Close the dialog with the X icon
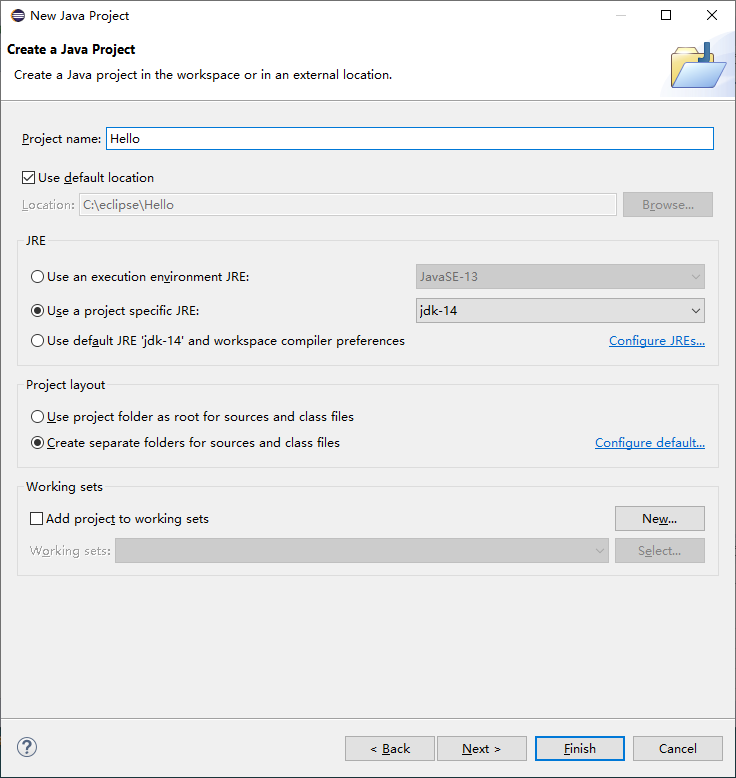The height and width of the screenshot is (778, 736). pyautogui.click(x=712, y=15)
